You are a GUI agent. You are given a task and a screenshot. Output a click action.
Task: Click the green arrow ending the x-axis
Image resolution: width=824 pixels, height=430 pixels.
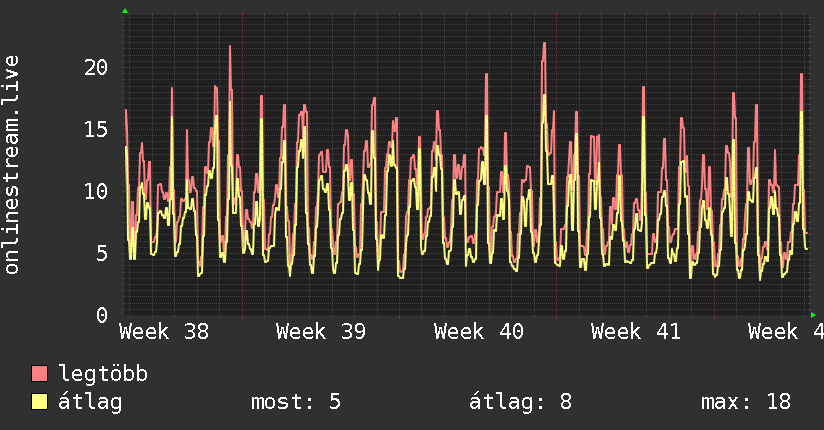(813, 315)
